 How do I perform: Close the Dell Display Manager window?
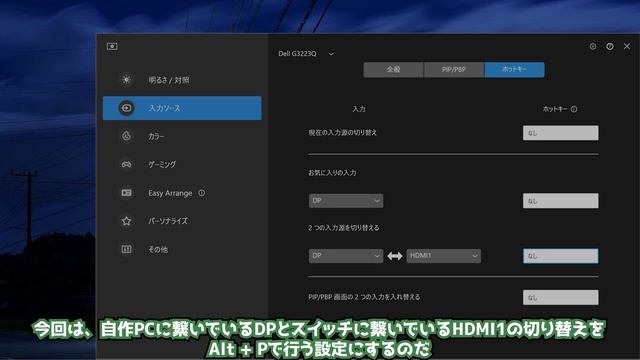pos(627,47)
